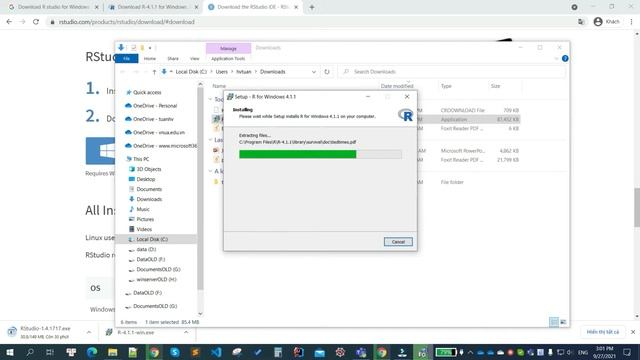Open Visual Studio Code from the taskbar
This screenshot has width=640, height=360.
tap(216, 352)
